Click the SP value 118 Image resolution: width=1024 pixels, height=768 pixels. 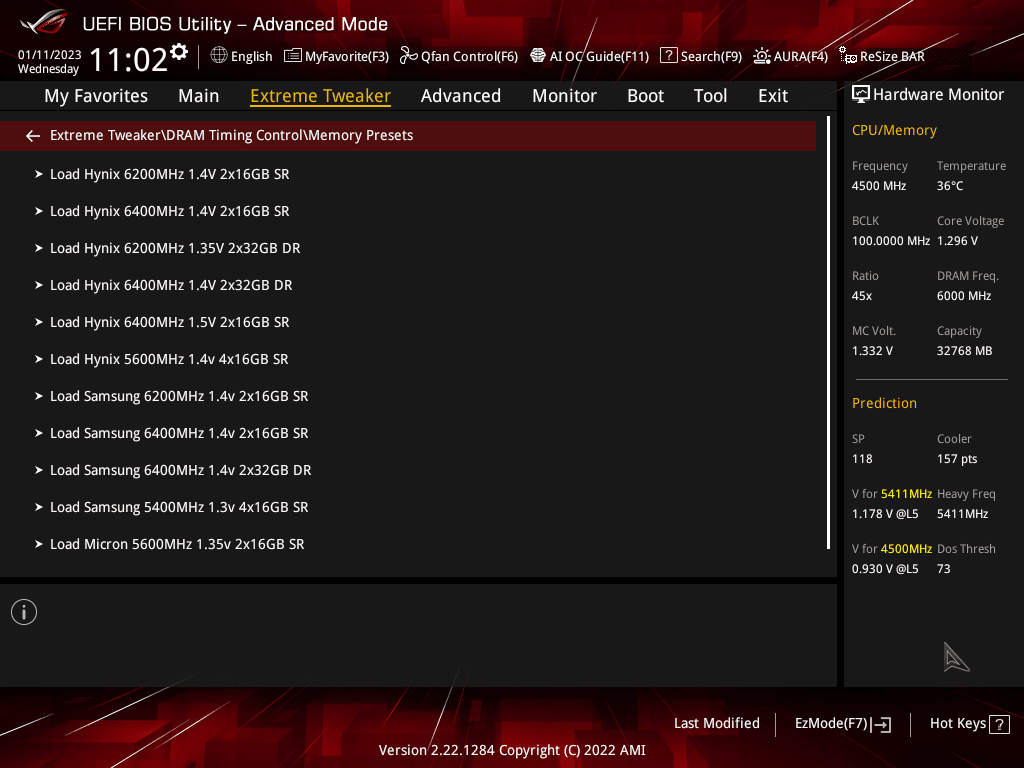(862, 459)
